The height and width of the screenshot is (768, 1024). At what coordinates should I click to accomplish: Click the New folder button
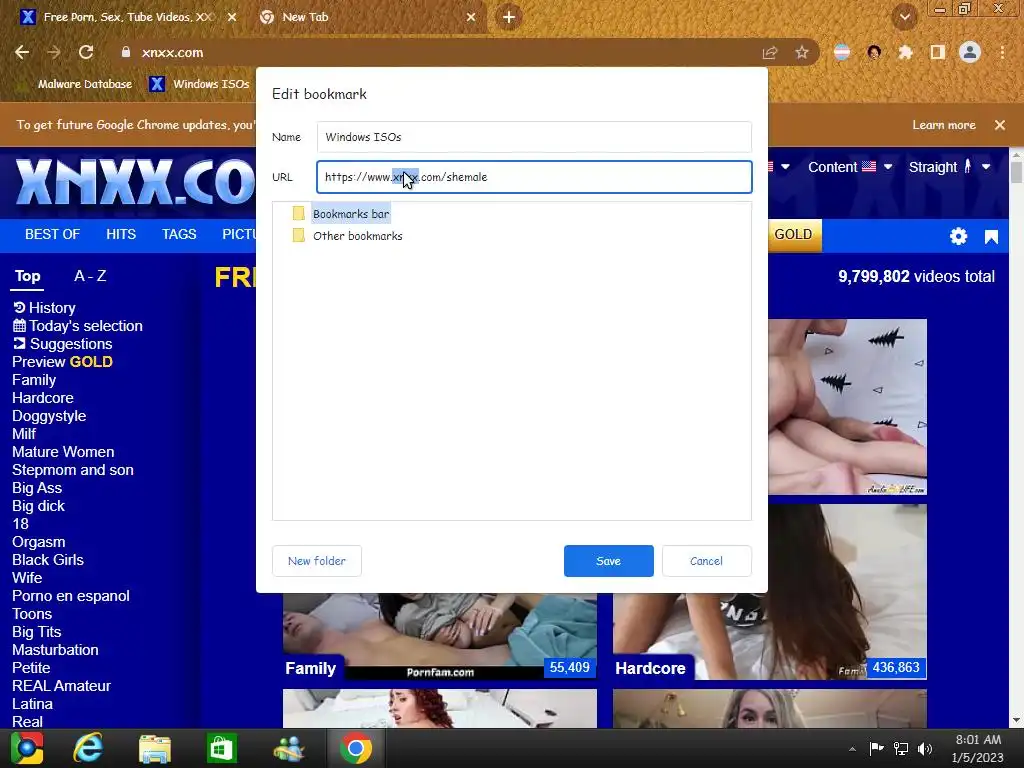(x=317, y=561)
